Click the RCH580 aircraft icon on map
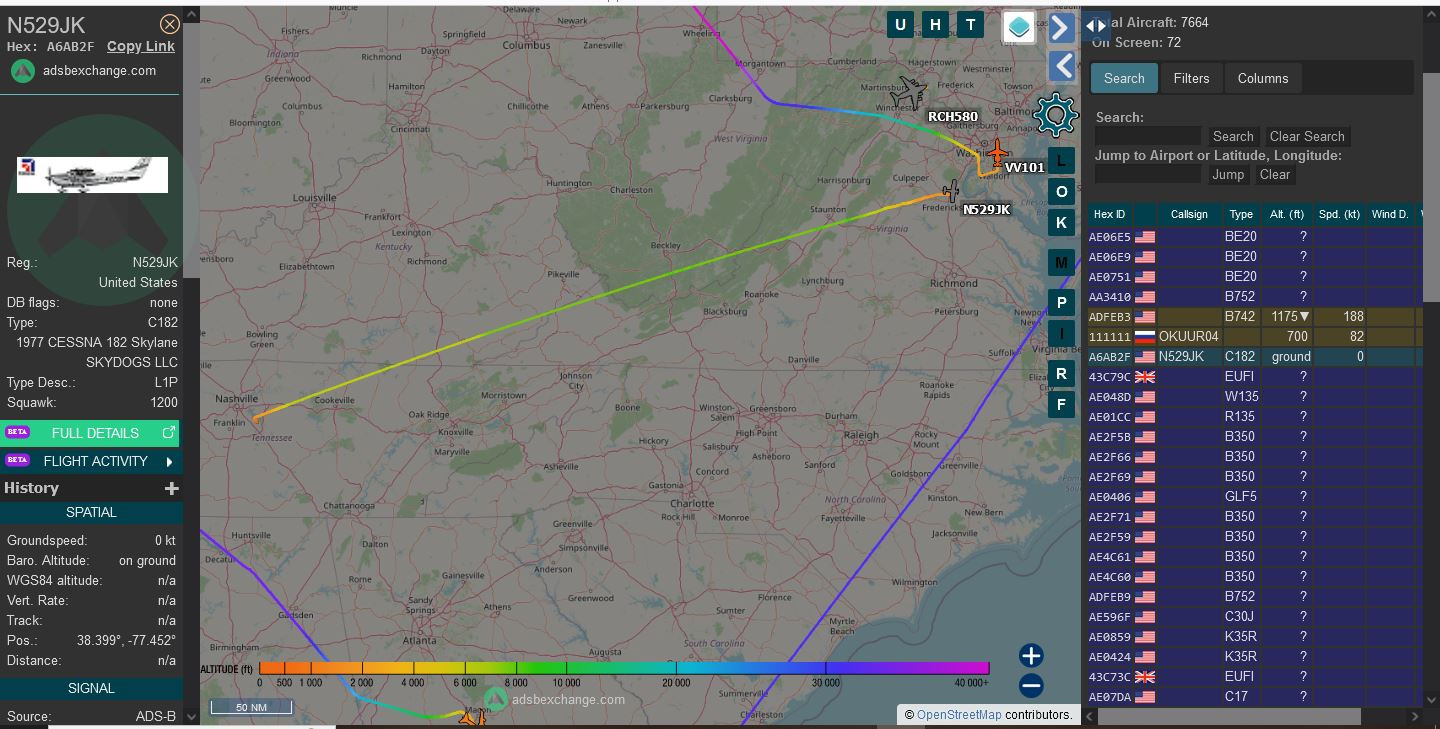The width and height of the screenshot is (1440, 729). [x=910, y=93]
